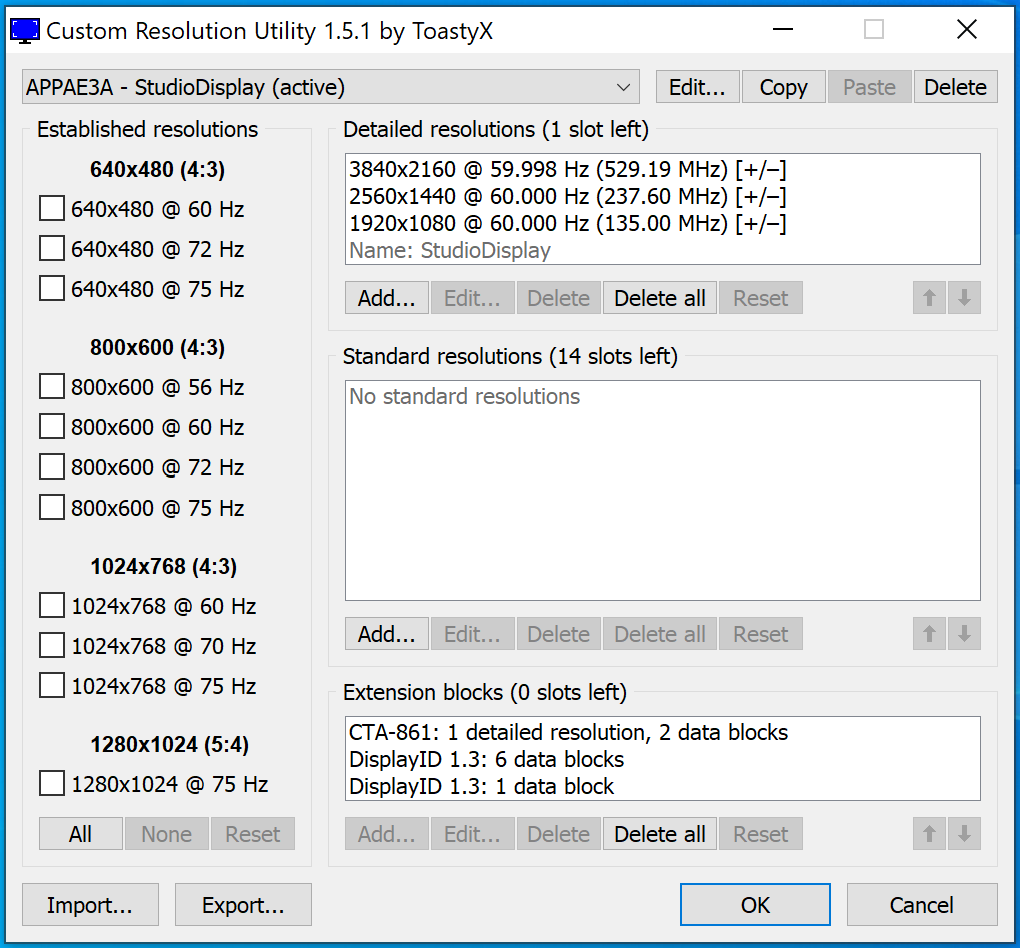Click move-up arrow in Extension blocks
Viewport: 1020px width, 948px height.
[x=929, y=834]
